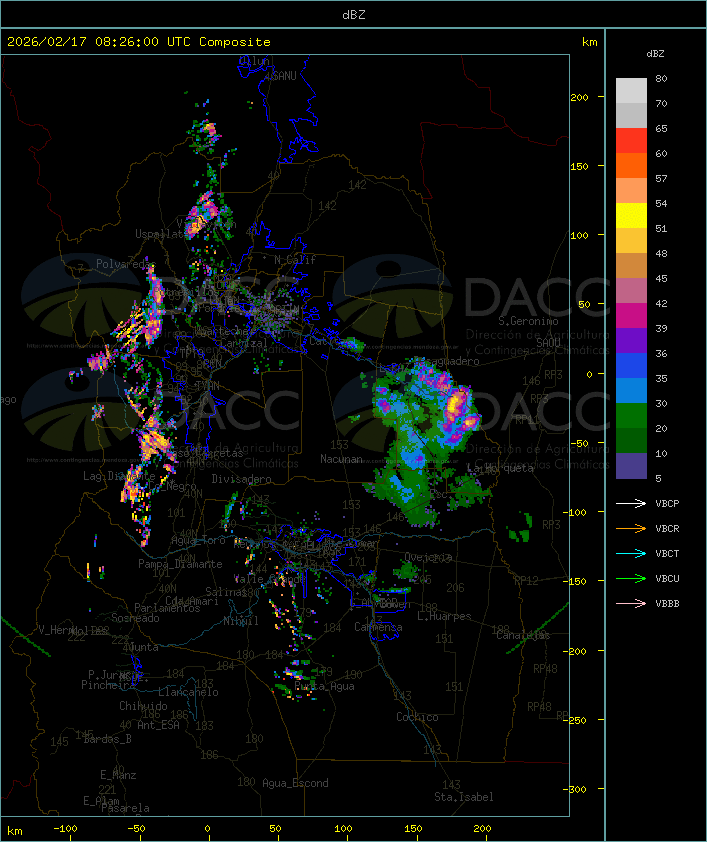
Task: Pick the orange 57–60 dBZ legend swatch
Action: click(631, 165)
